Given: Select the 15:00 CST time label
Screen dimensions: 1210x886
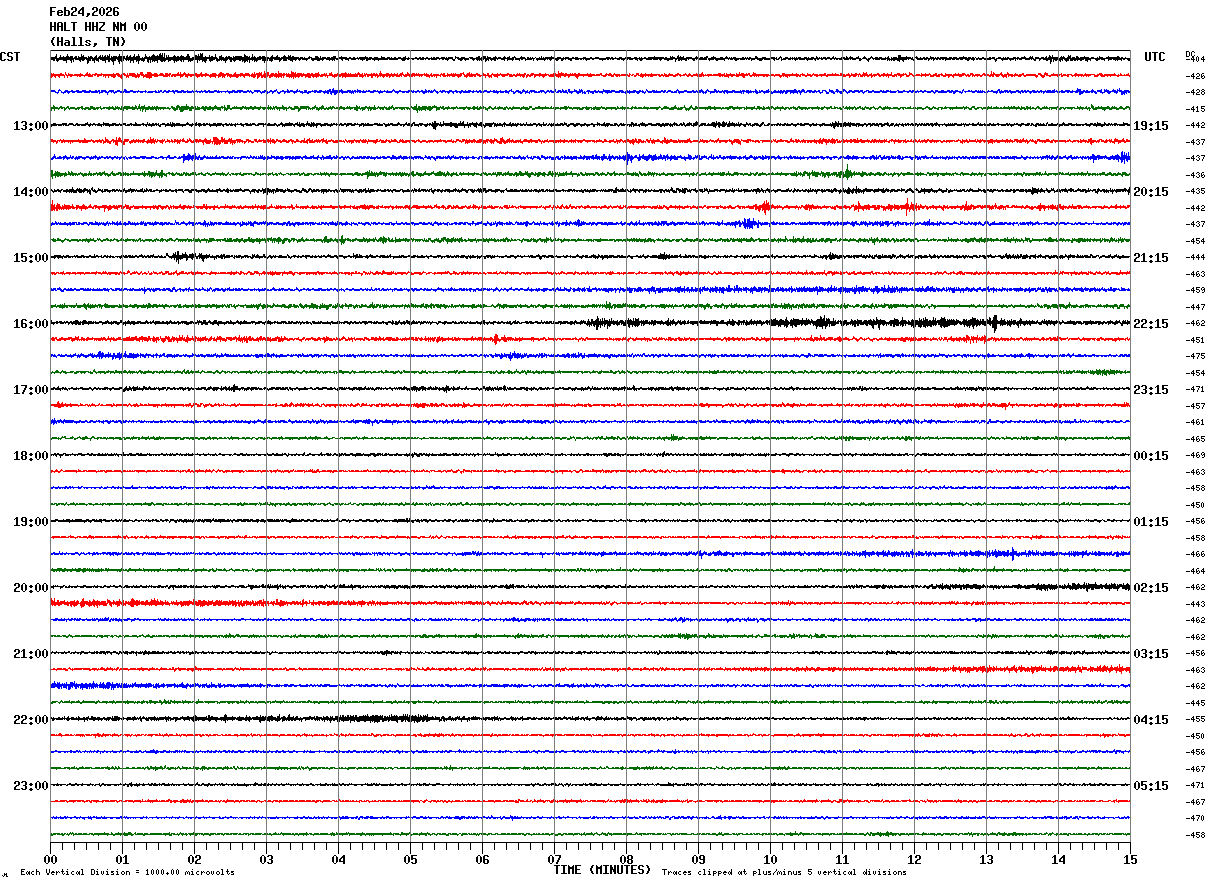Looking at the screenshot, I should pyautogui.click(x=31, y=258).
